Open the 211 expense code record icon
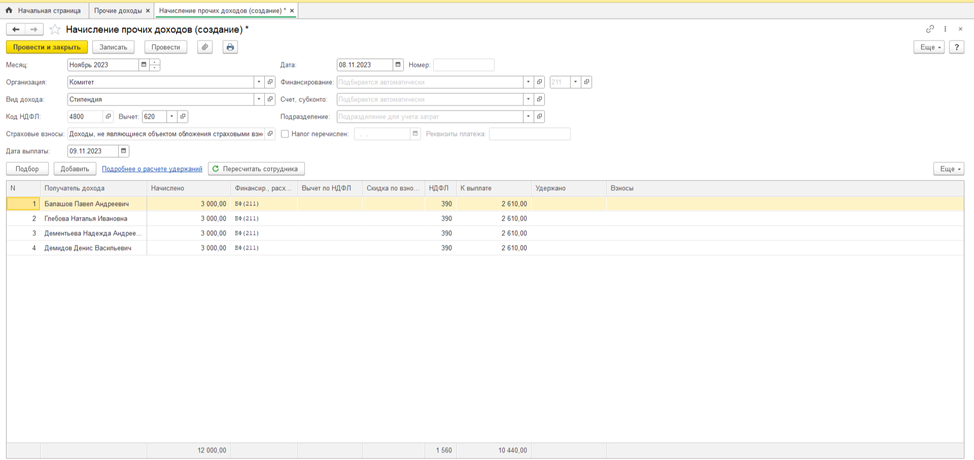Screen dimensions: 974x460 586,82
